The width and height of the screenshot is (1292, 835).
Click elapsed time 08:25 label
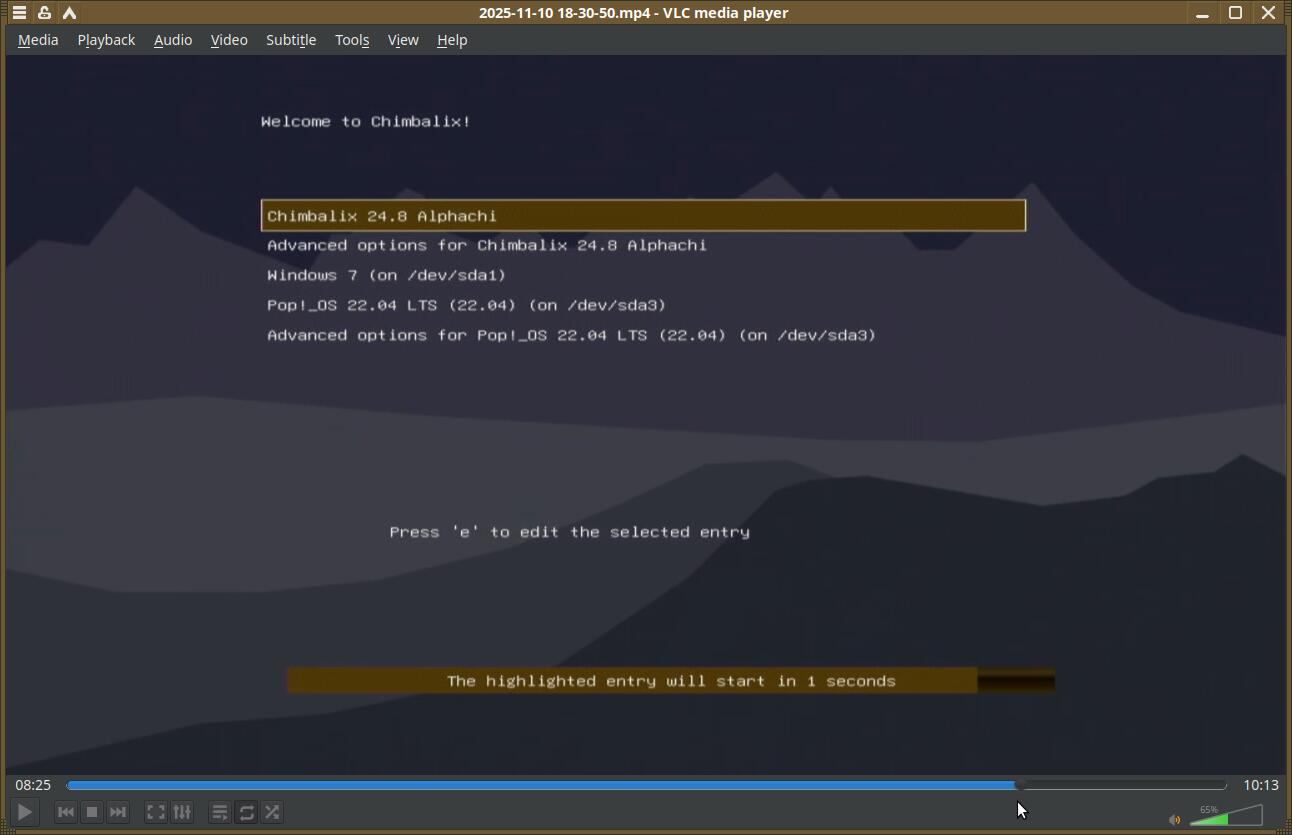click(33, 785)
